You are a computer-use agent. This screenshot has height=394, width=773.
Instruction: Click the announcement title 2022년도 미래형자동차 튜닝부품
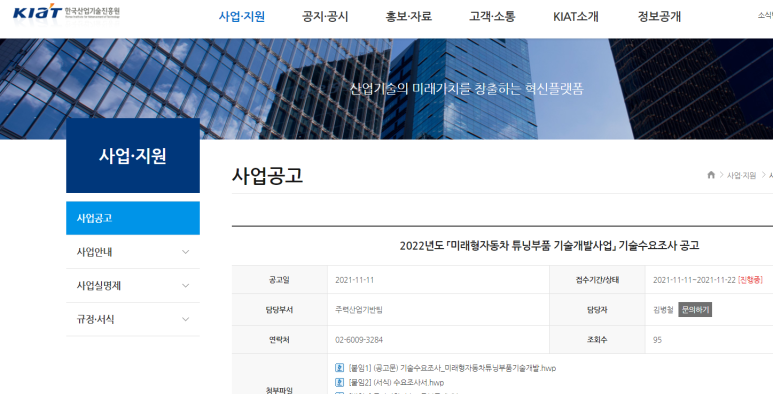[549, 246]
